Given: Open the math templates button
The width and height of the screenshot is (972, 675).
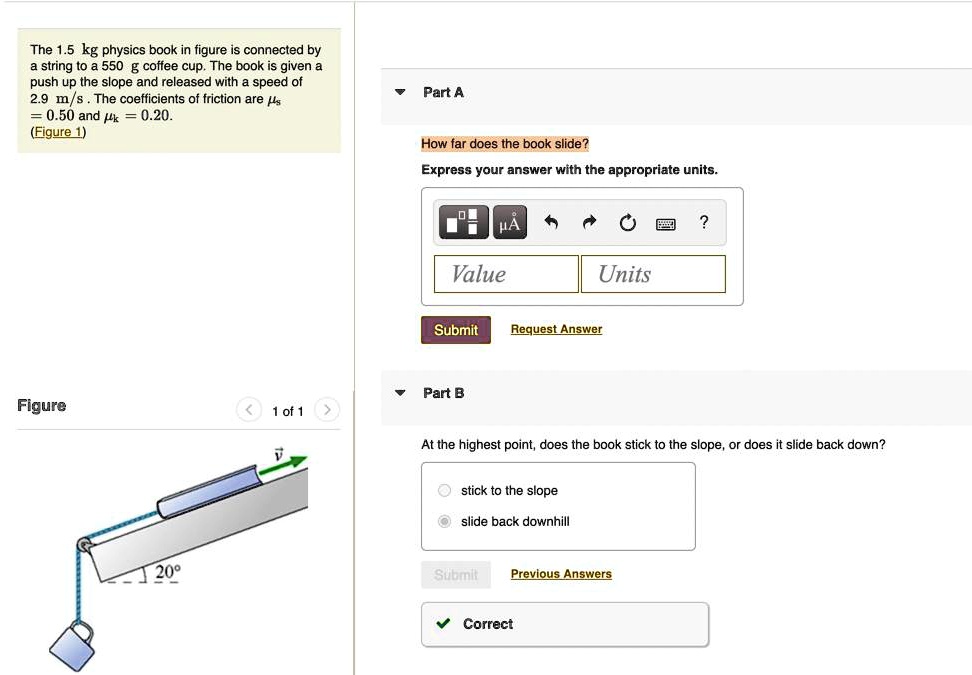Looking at the screenshot, I should click(463, 224).
